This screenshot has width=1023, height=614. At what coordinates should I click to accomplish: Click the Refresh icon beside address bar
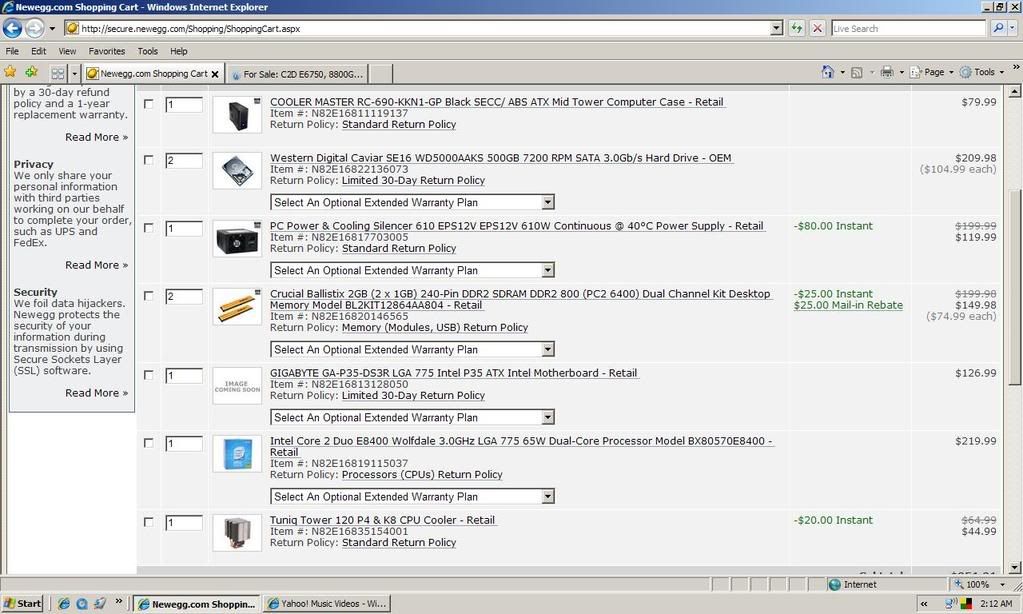(796, 28)
